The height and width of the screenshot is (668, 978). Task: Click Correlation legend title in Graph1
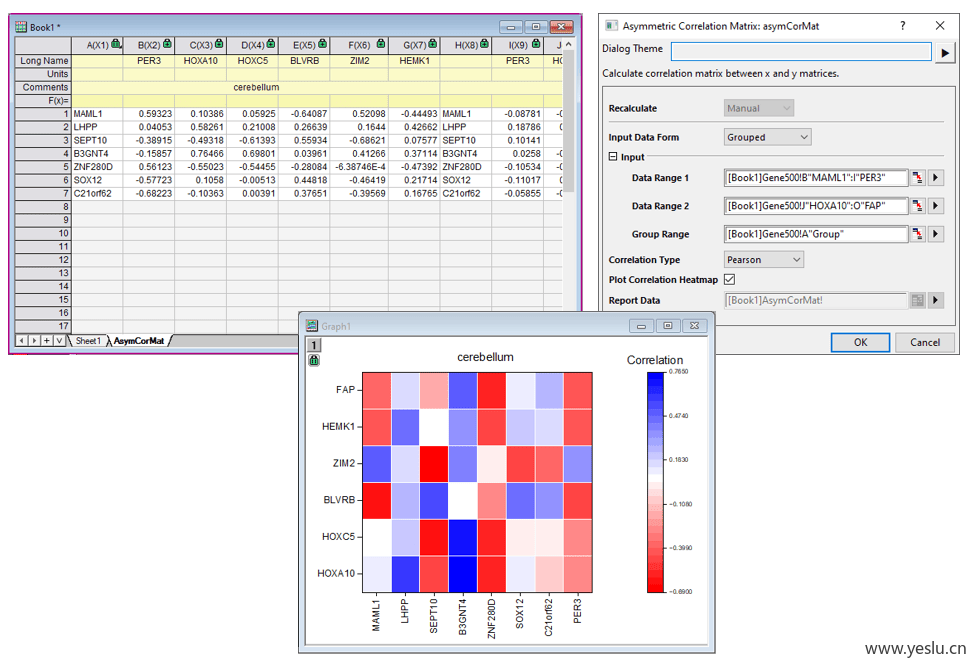654,360
